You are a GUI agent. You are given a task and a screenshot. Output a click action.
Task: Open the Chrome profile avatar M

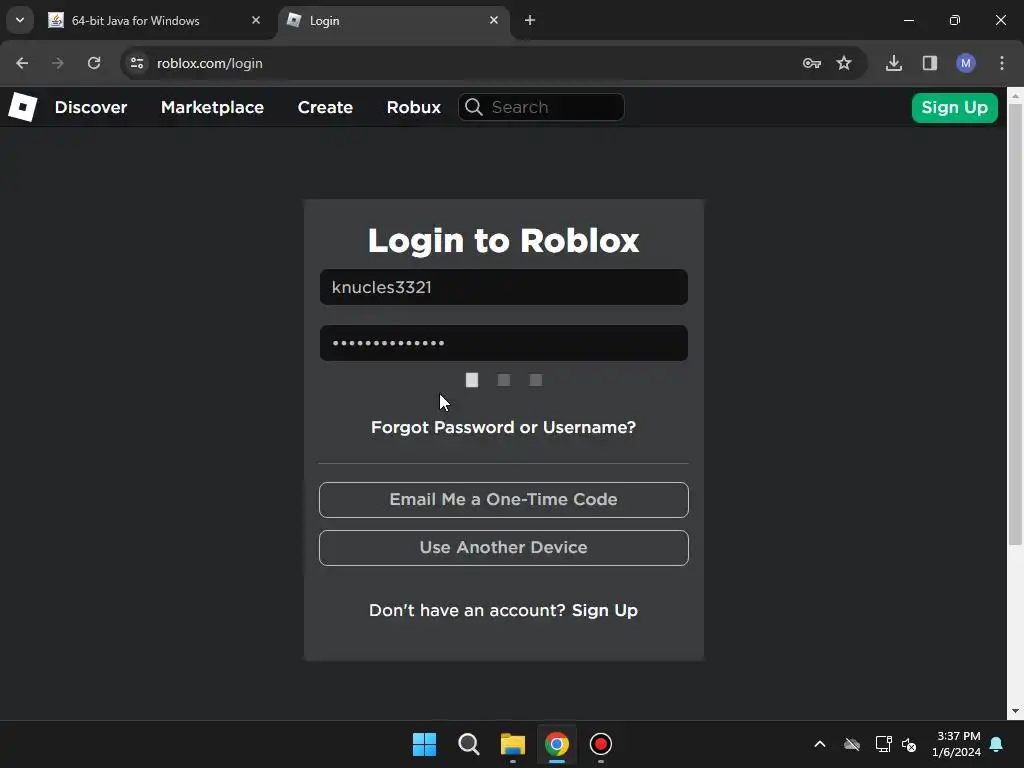tap(965, 63)
